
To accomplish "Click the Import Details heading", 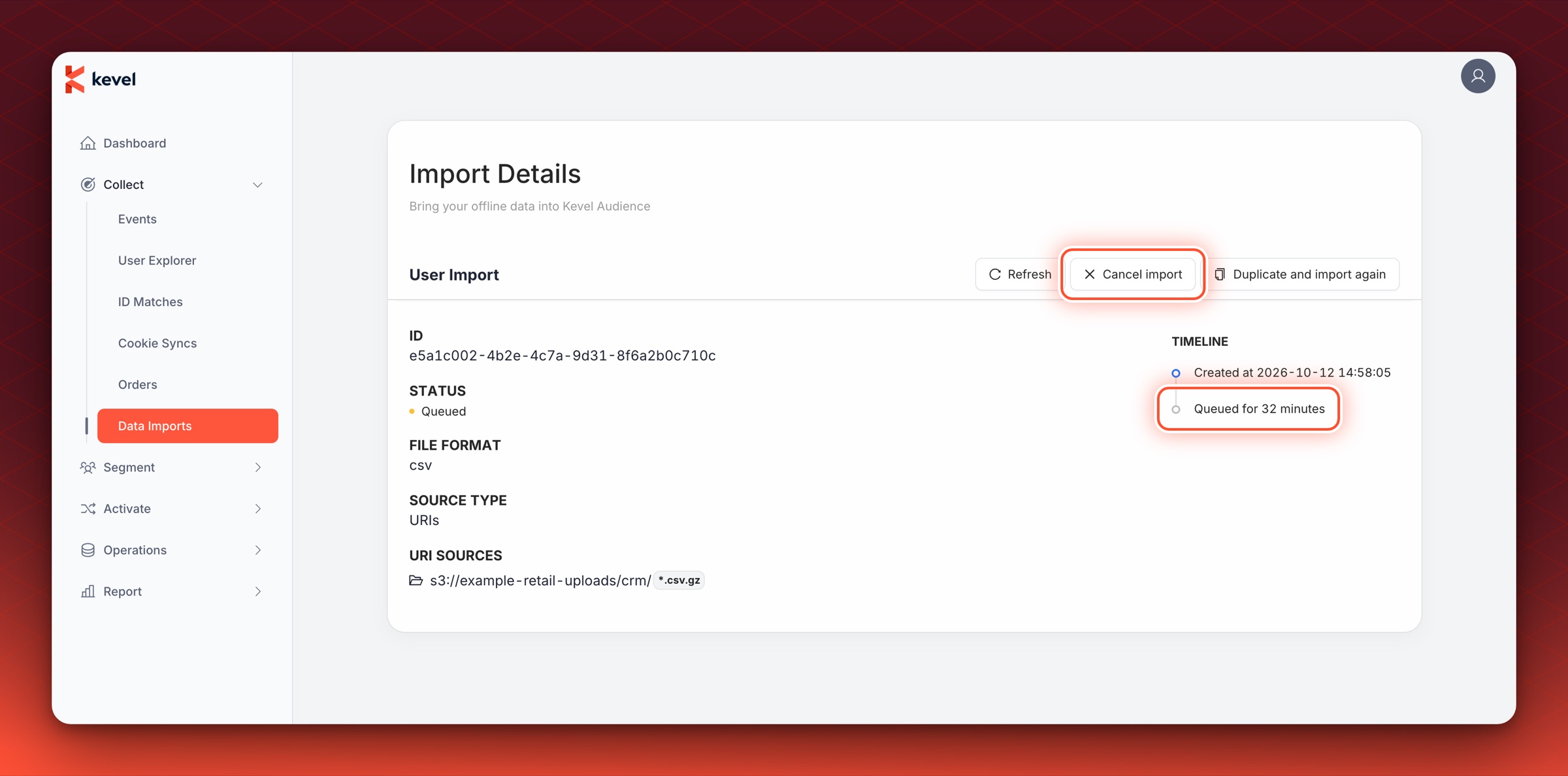I will [x=495, y=174].
